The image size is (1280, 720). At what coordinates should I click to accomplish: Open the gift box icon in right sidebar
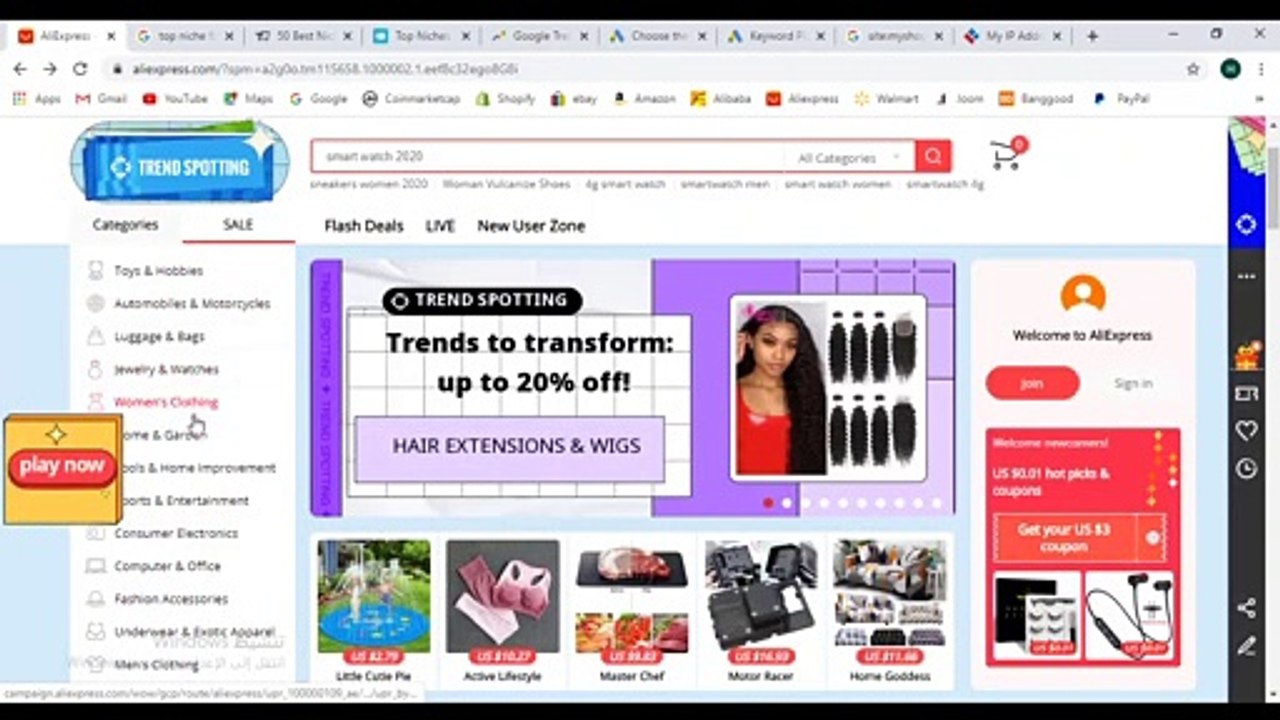pos(1247,355)
